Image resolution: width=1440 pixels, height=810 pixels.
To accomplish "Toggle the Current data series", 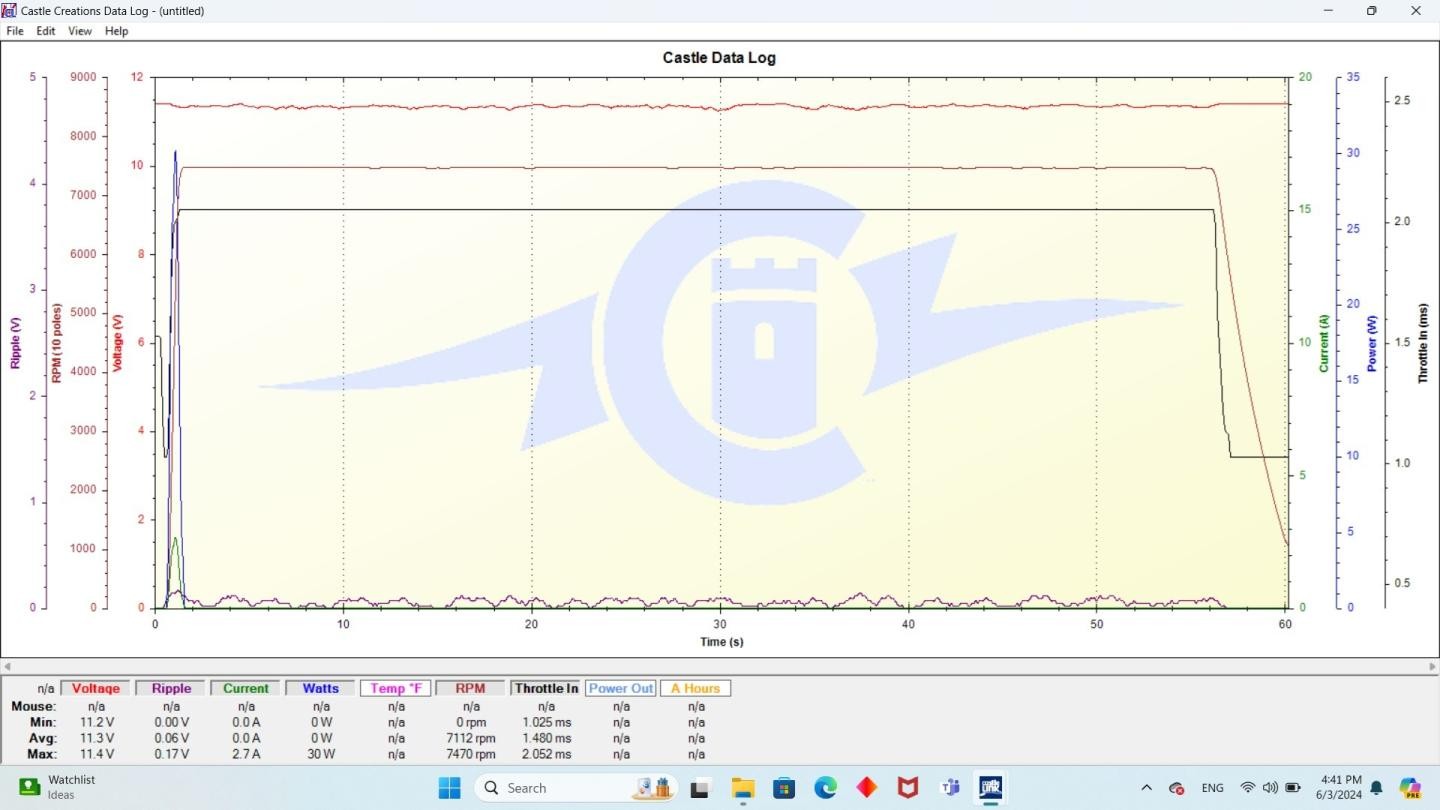I will [246, 688].
